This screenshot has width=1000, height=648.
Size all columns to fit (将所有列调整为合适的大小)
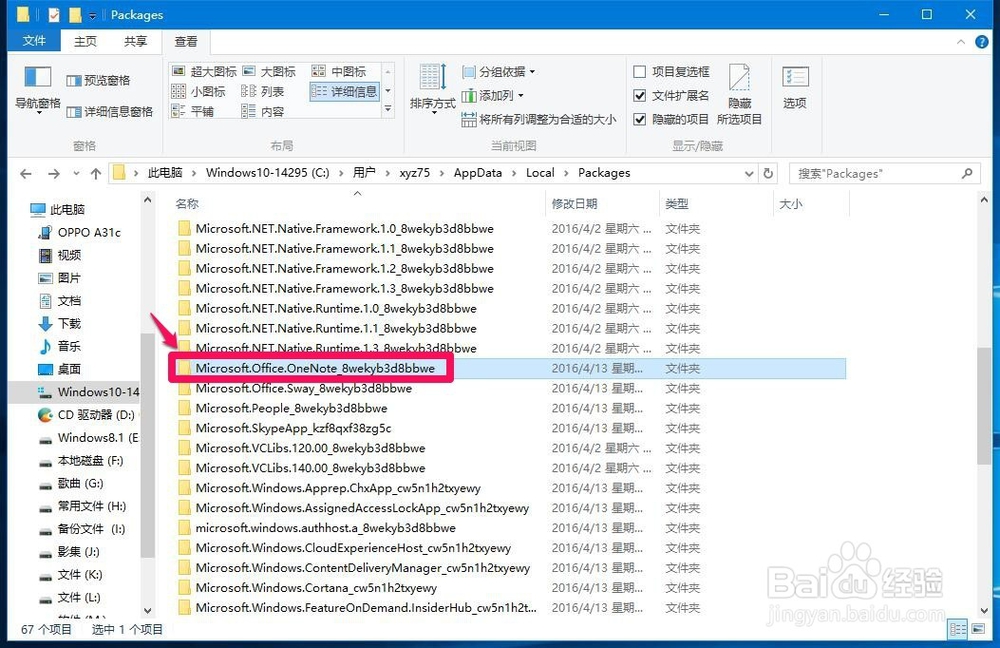(x=539, y=119)
